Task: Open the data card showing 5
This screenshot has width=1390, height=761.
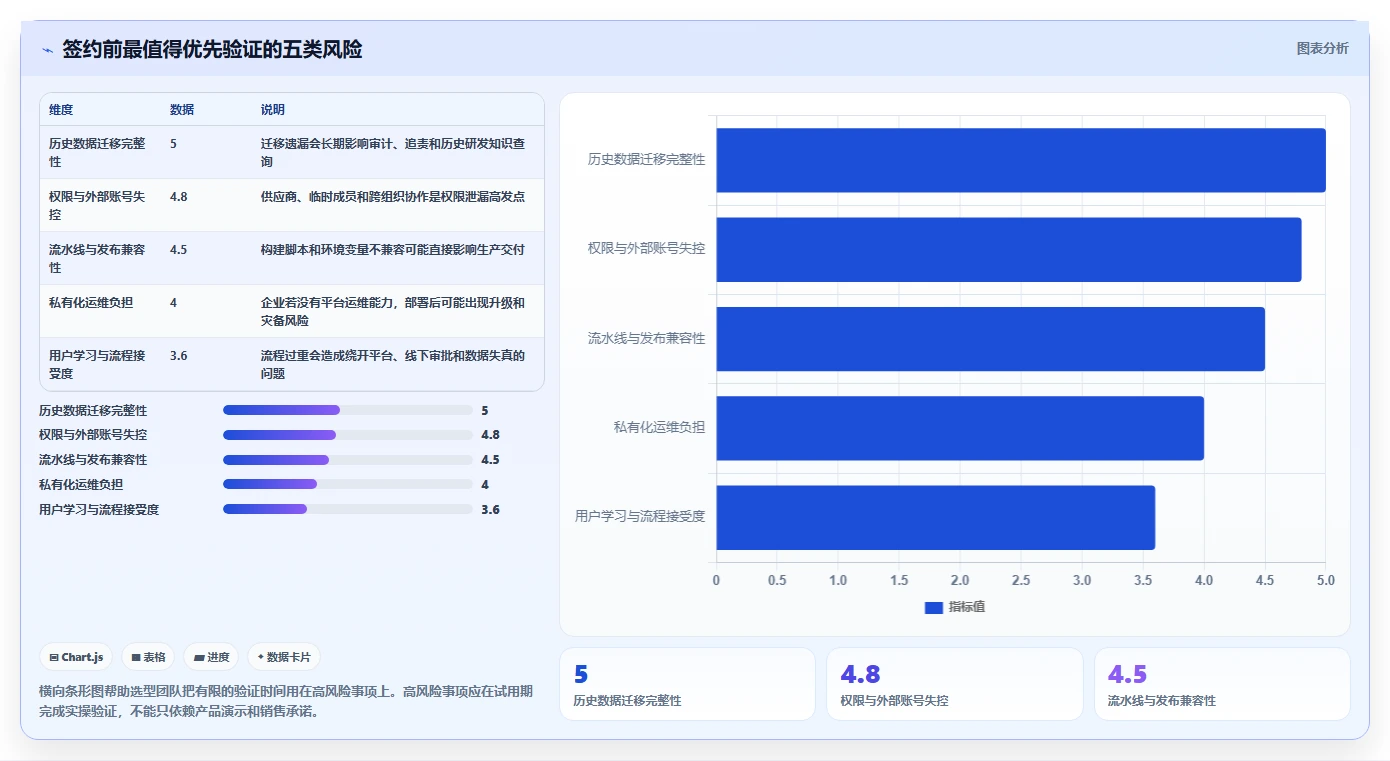Action: tap(687, 684)
